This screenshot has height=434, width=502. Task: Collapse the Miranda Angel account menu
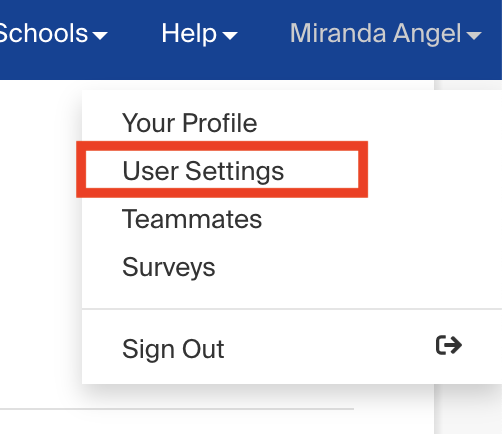click(386, 33)
